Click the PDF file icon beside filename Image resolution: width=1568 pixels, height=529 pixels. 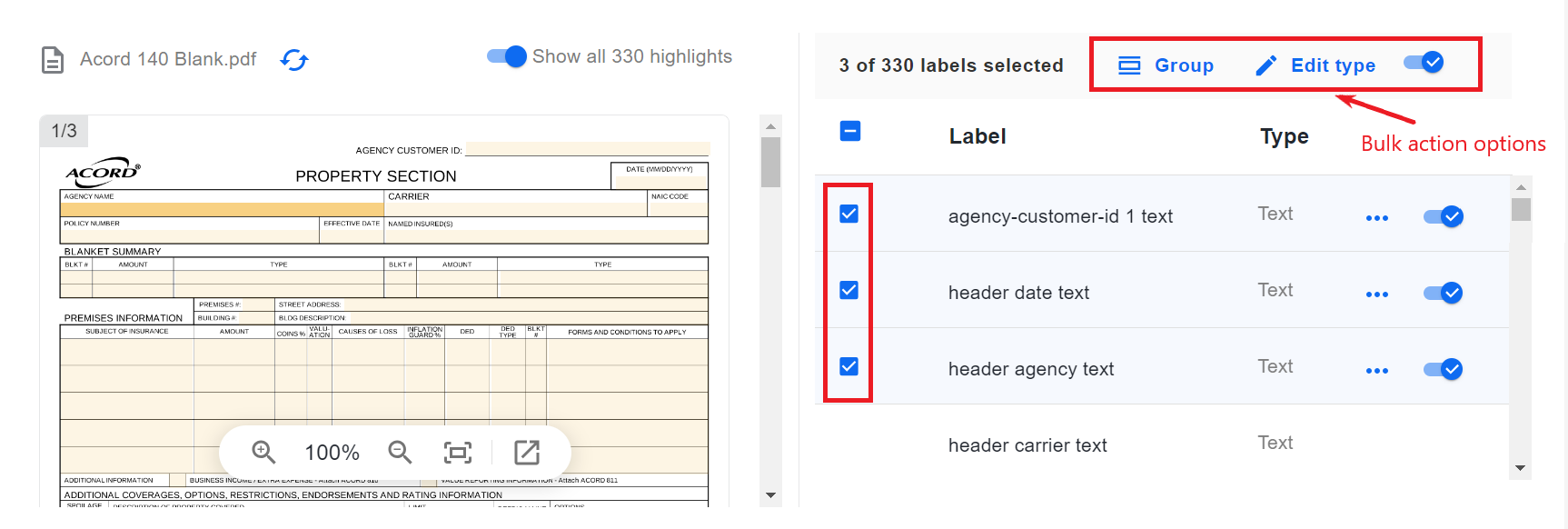53,60
